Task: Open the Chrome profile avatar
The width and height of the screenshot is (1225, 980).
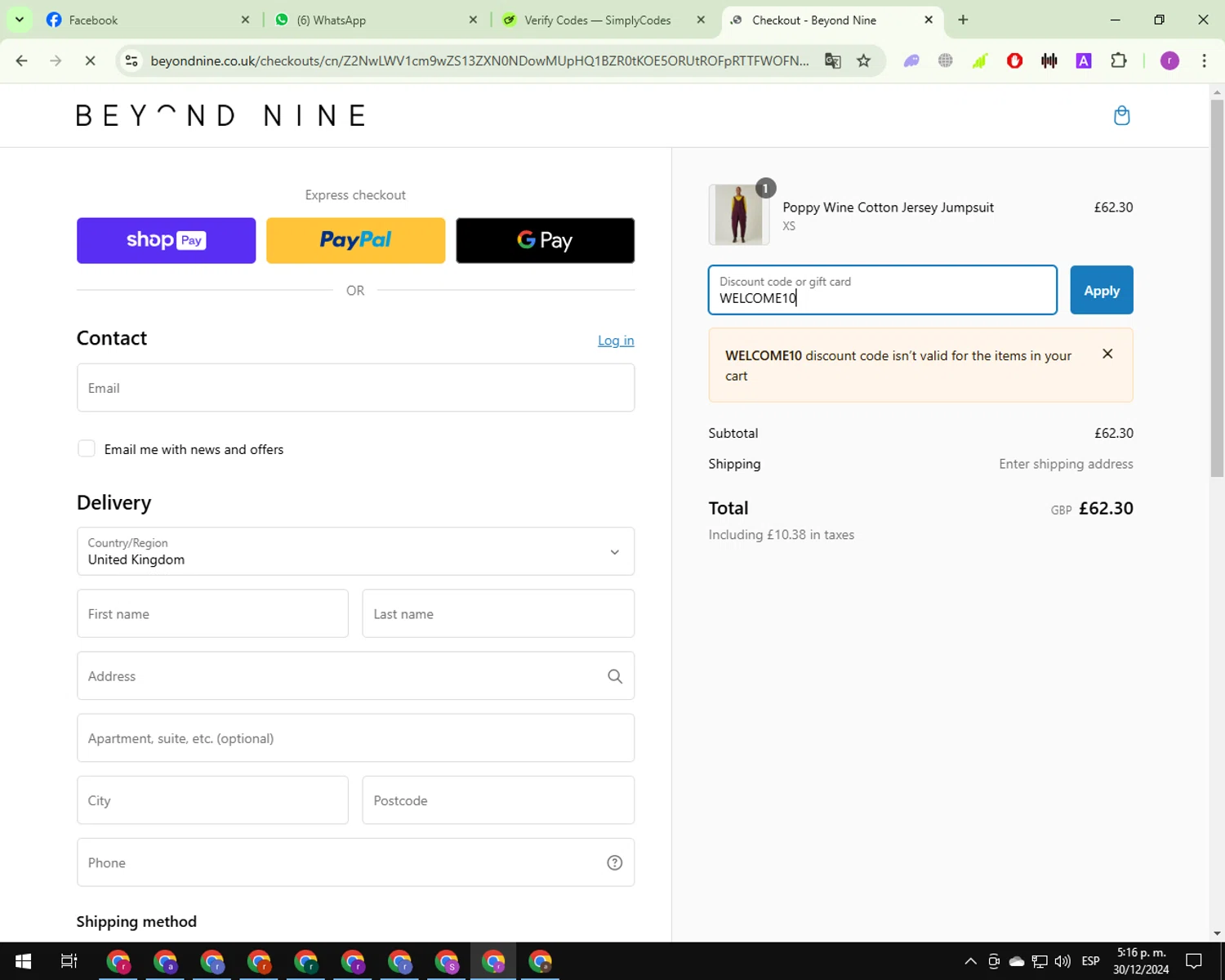Action: (x=1169, y=60)
